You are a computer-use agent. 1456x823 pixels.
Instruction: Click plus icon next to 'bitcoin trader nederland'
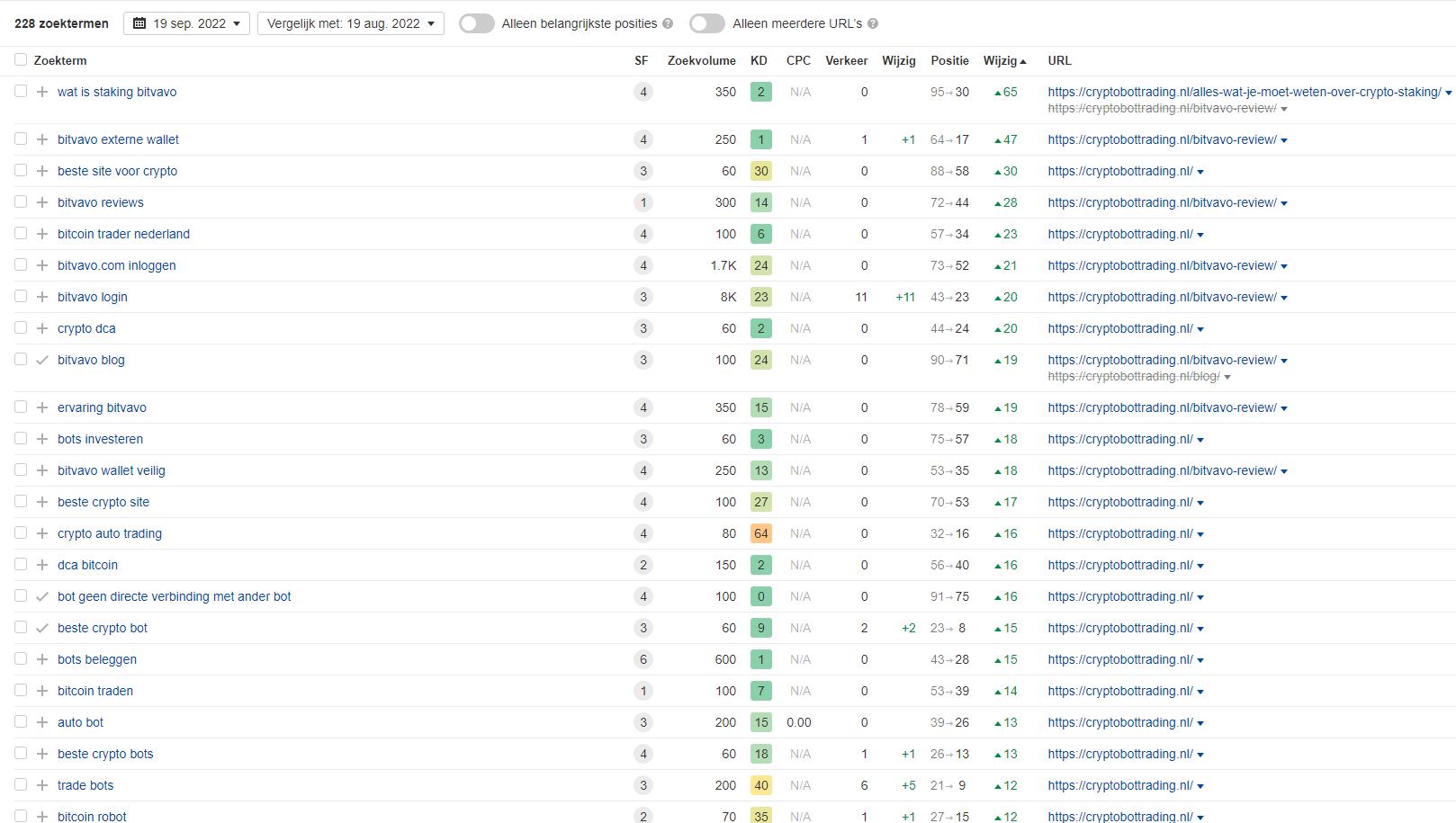click(x=42, y=234)
